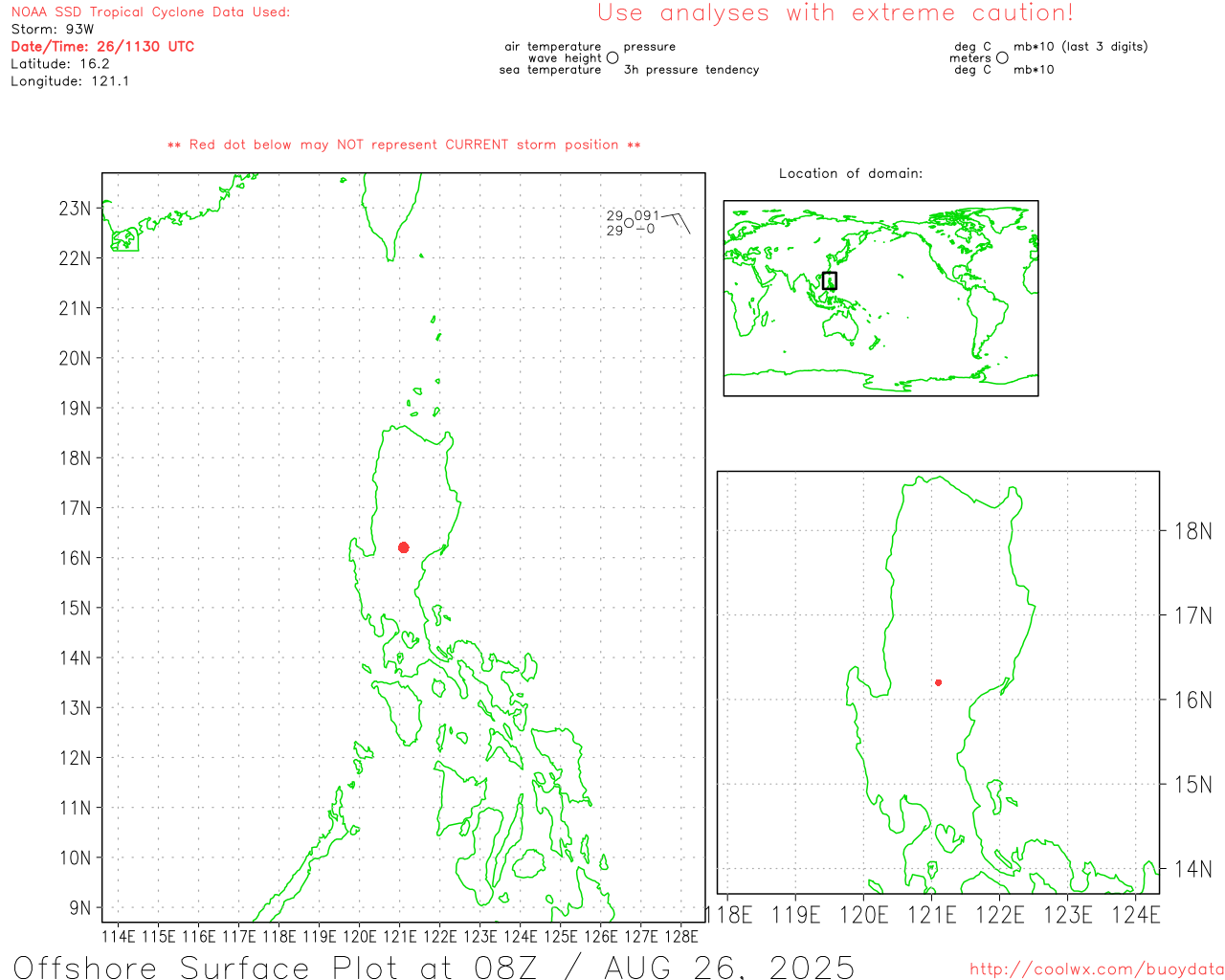
Task: Click '23N' latitude label on main map
Action: (75, 209)
